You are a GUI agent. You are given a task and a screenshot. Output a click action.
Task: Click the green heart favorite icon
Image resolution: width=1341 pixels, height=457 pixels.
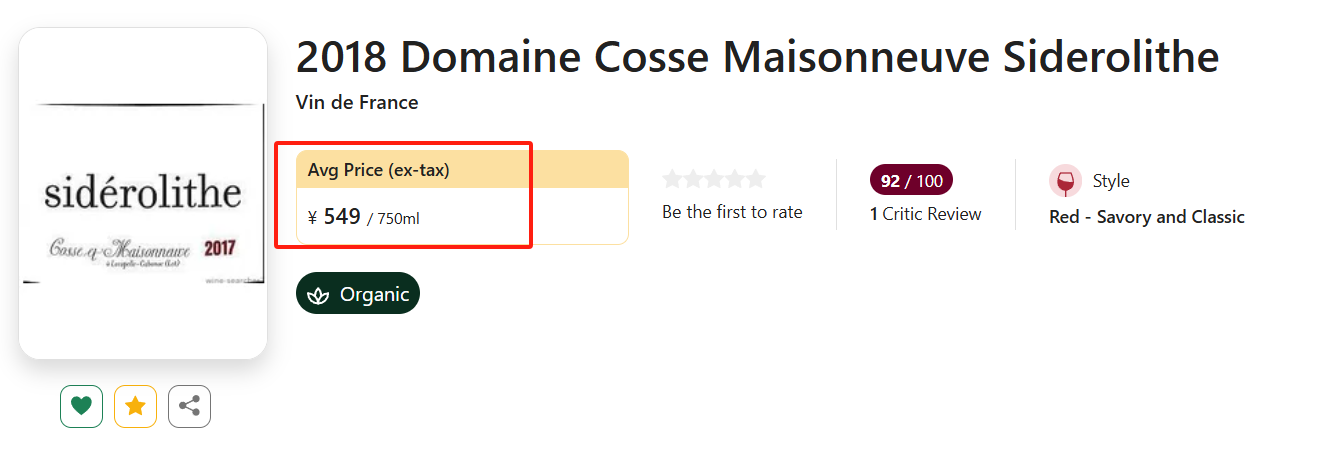(81, 406)
